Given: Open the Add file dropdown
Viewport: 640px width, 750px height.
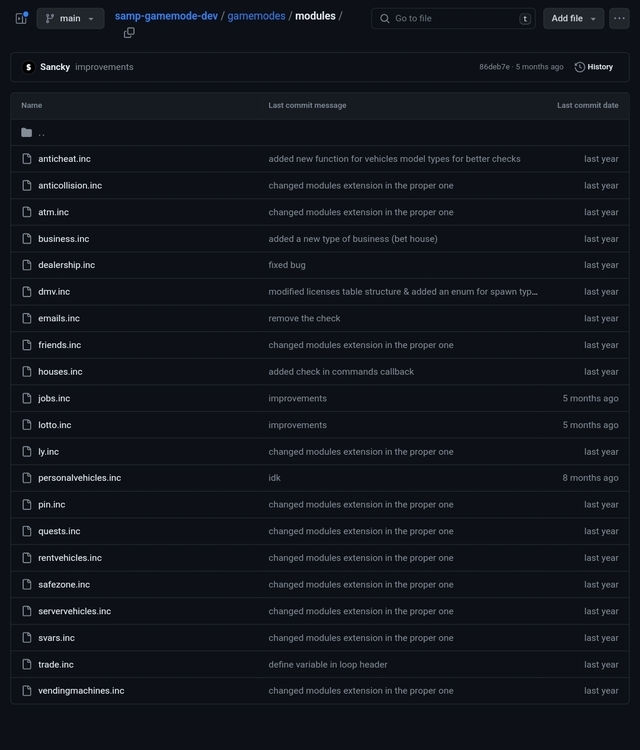Looking at the screenshot, I should pyautogui.click(x=573, y=19).
